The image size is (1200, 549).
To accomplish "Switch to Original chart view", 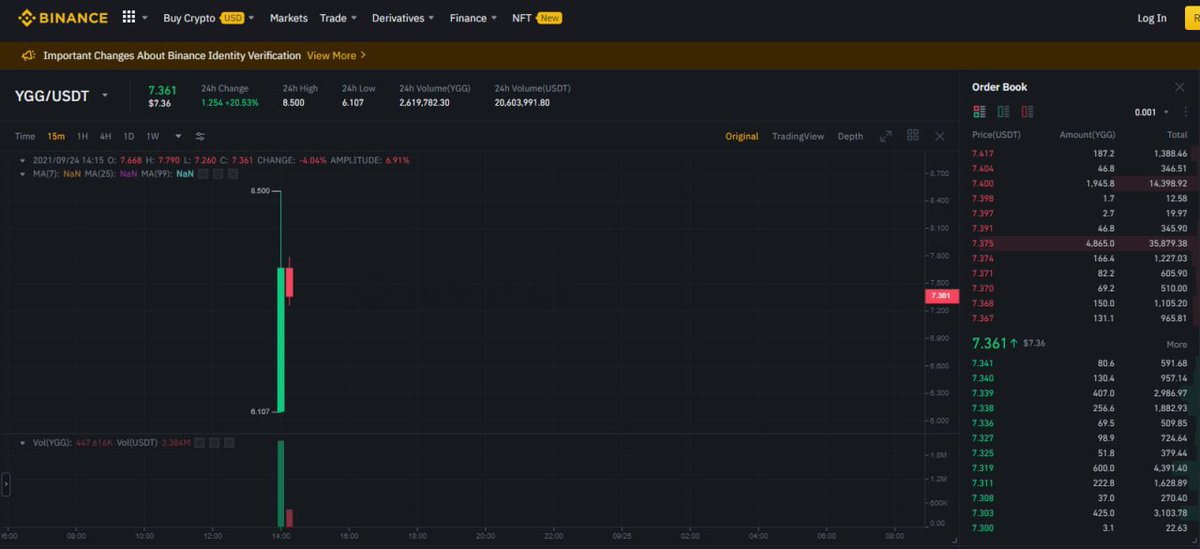I will point(742,136).
